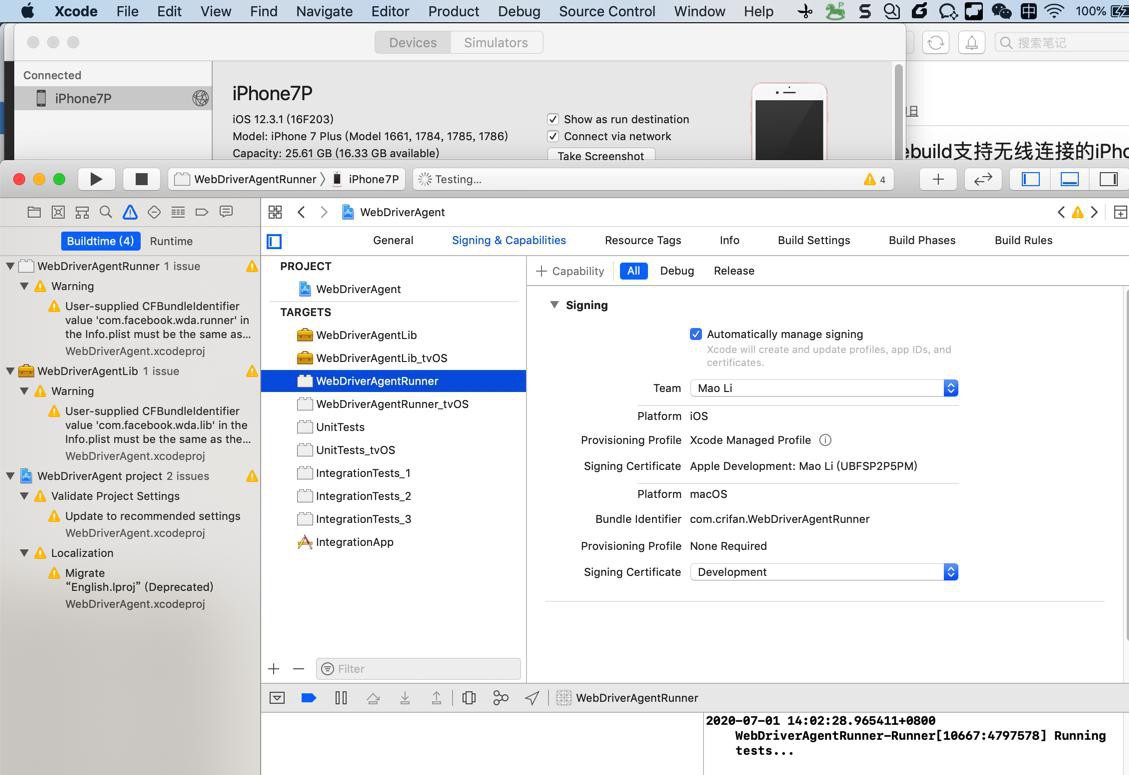
Task: Open the Team dropdown showing Mao Li
Action: pos(824,388)
